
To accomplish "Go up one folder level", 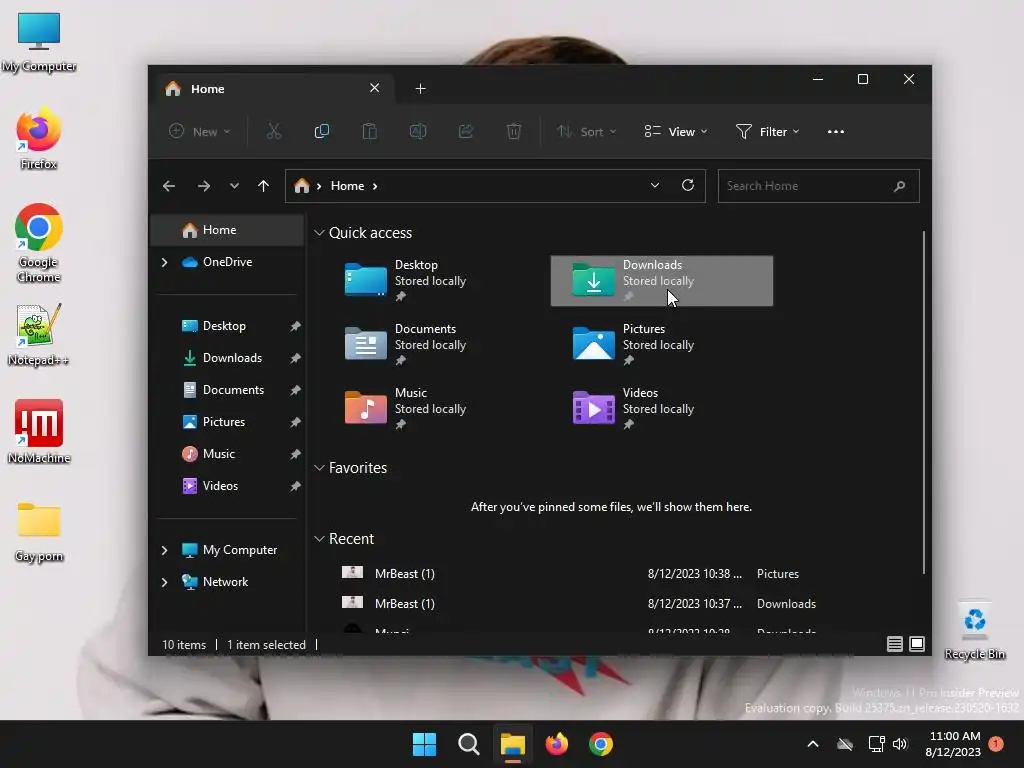I will pyautogui.click(x=263, y=186).
